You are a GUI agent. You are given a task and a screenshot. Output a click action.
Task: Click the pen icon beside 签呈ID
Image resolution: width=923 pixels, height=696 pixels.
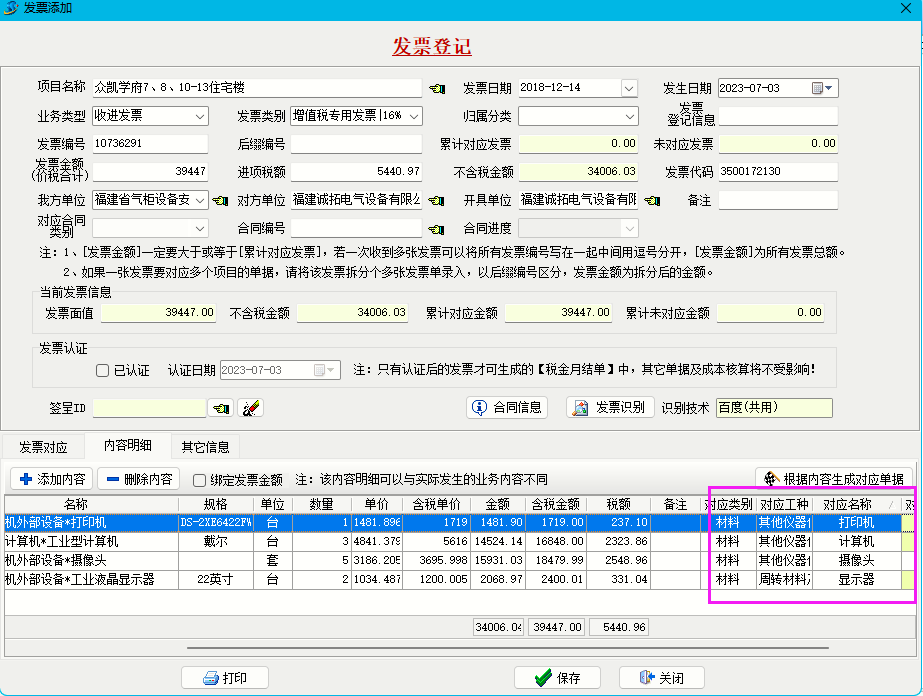[x=250, y=408]
